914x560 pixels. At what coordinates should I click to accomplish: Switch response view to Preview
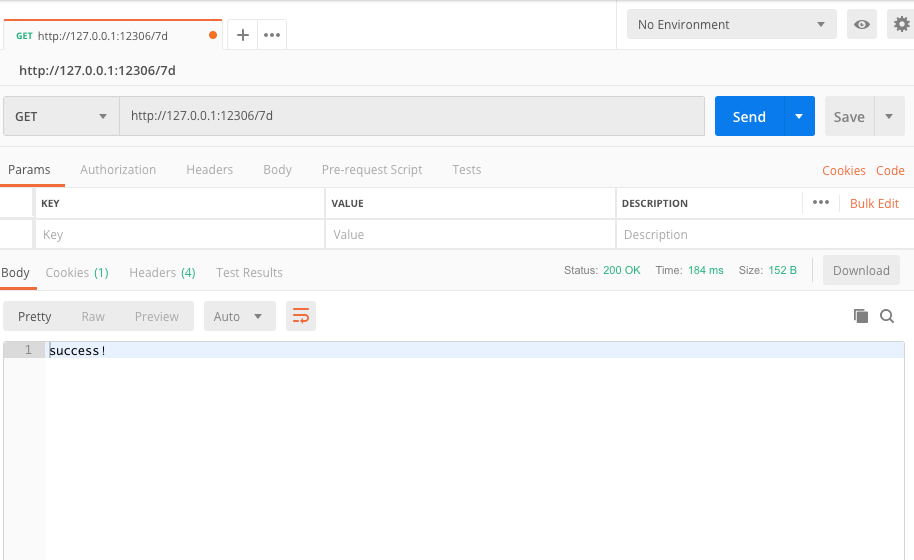[156, 316]
